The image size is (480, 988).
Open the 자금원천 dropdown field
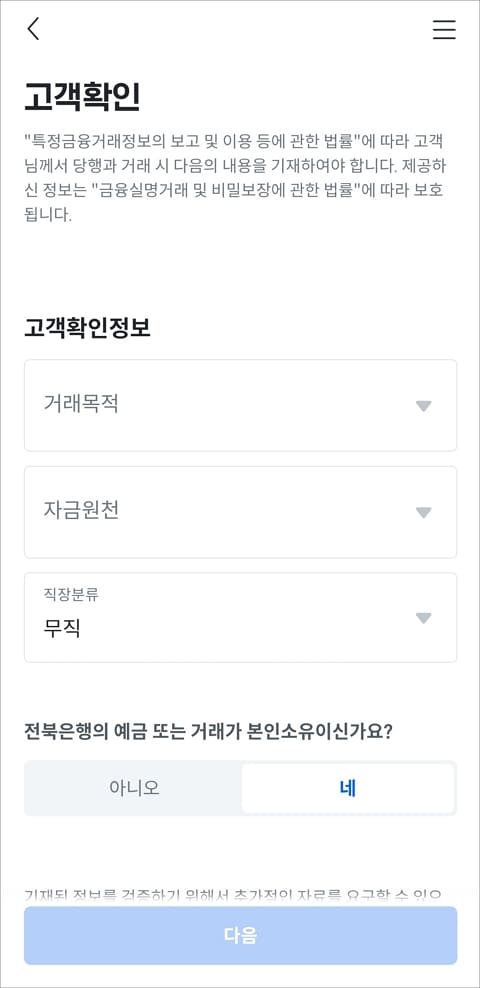point(241,512)
